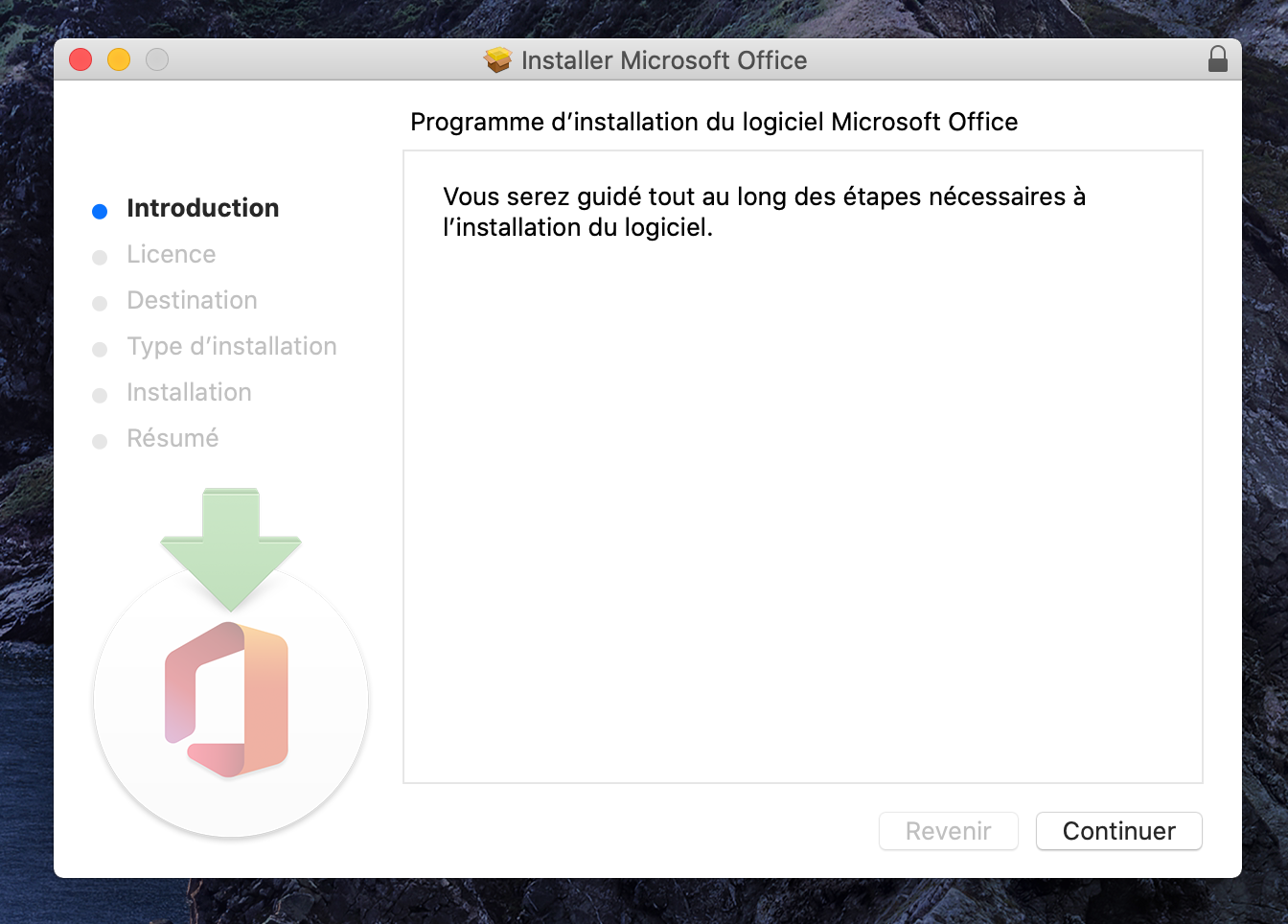1288x924 pixels.
Task: Open the Type d'installation step
Action: [x=232, y=346]
